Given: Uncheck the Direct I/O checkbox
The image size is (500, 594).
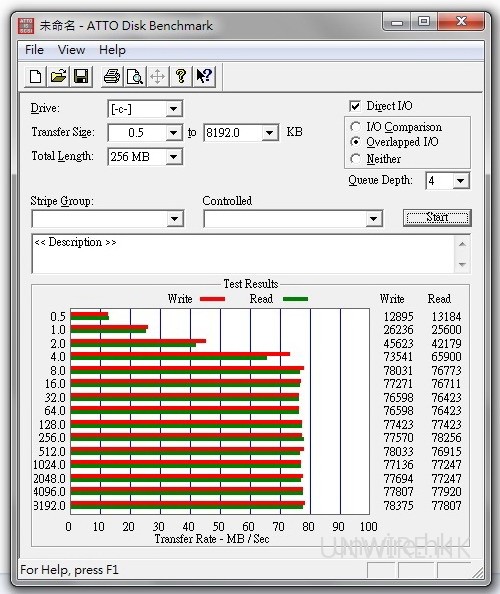Looking at the screenshot, I should coord(355,106).
